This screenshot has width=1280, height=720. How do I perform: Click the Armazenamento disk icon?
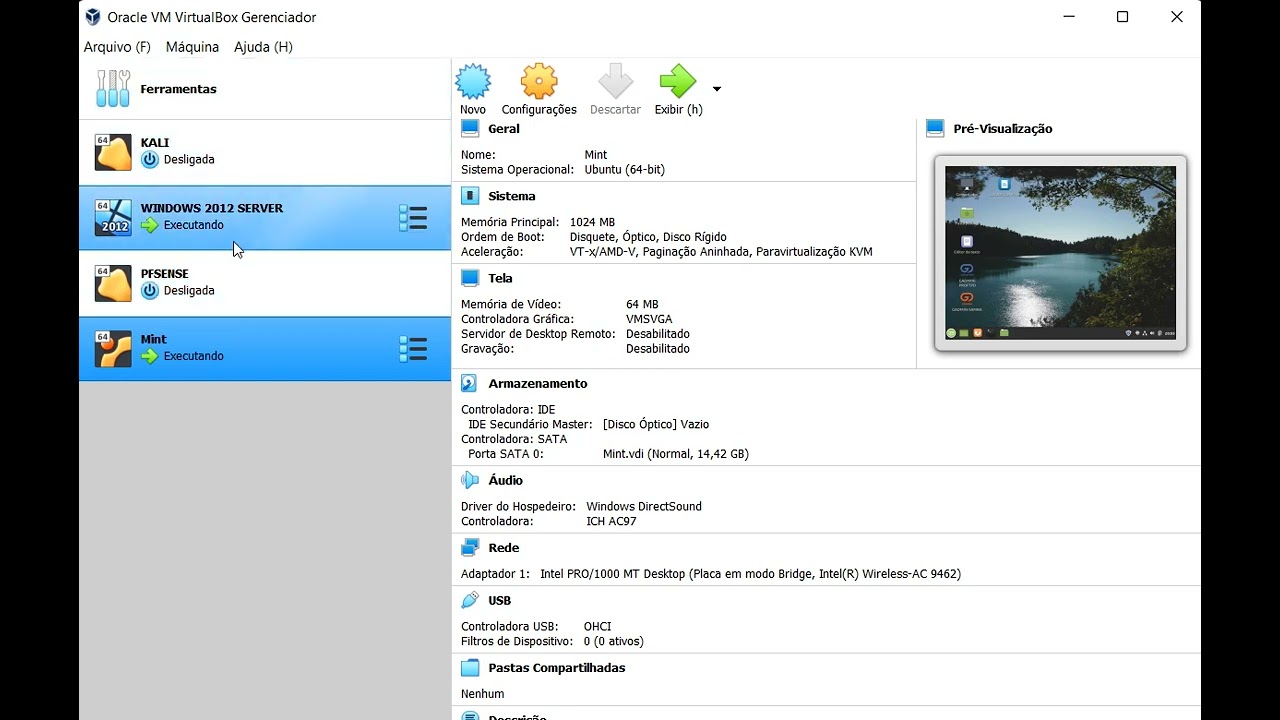click(470, 383)
